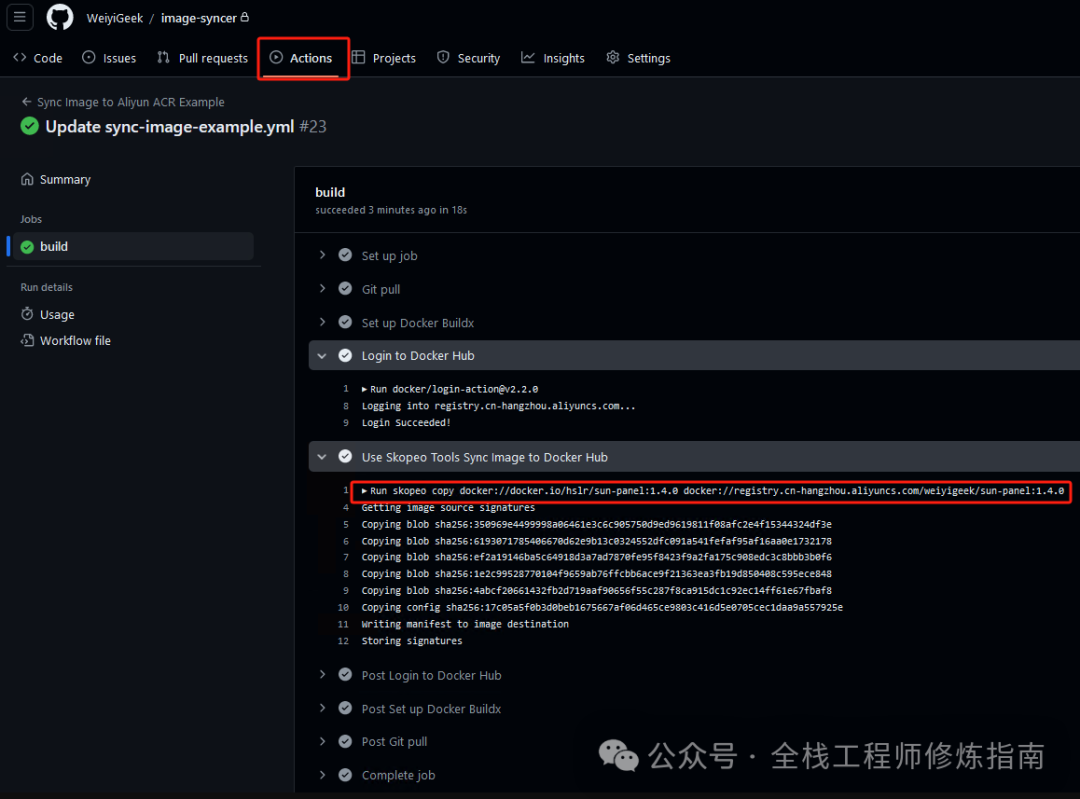The height and width of the screenshot is (799, 1080).
Task: Click the Usage stopwatch icon
Action: coord(27,314)
